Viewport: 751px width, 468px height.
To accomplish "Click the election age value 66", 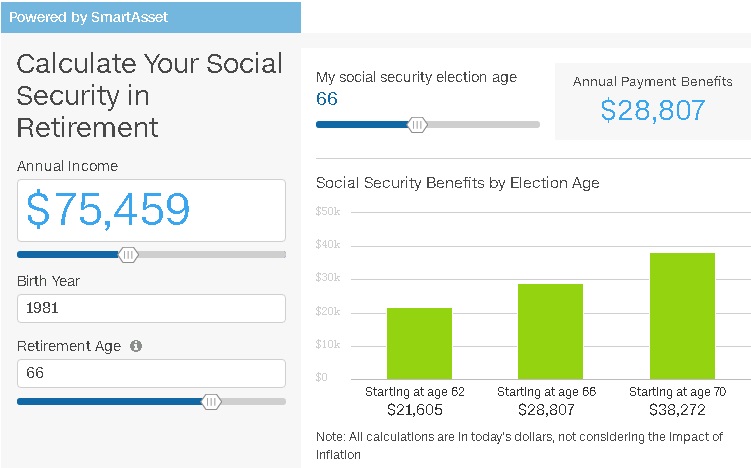I will click(x=327, y=98).
